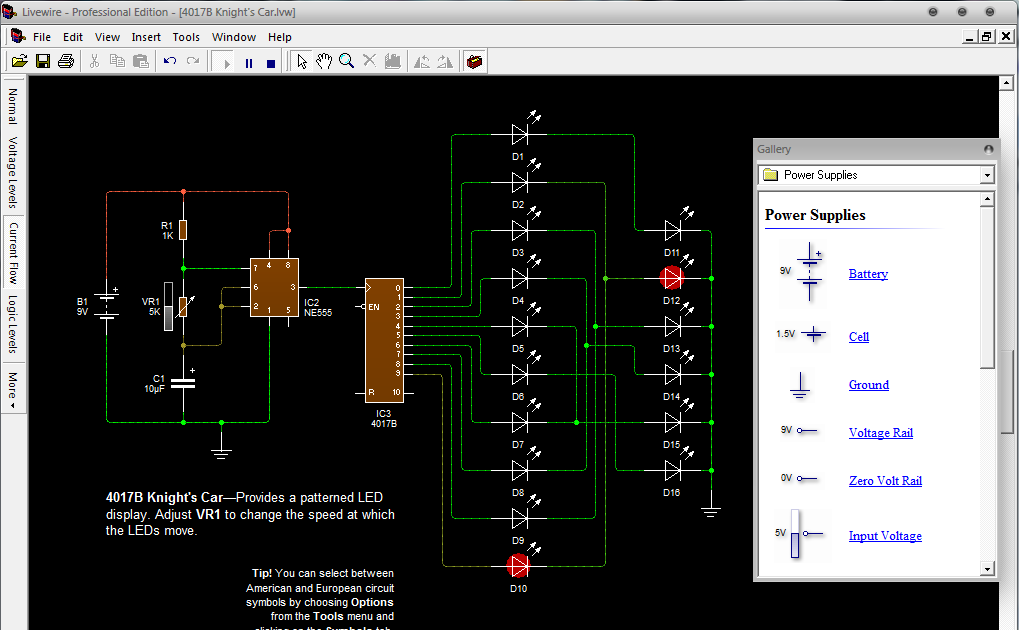The height and width of the screenshot is (630, 1019).
Task: Choose the pointer selection tool
Action: tap(302, 61)
